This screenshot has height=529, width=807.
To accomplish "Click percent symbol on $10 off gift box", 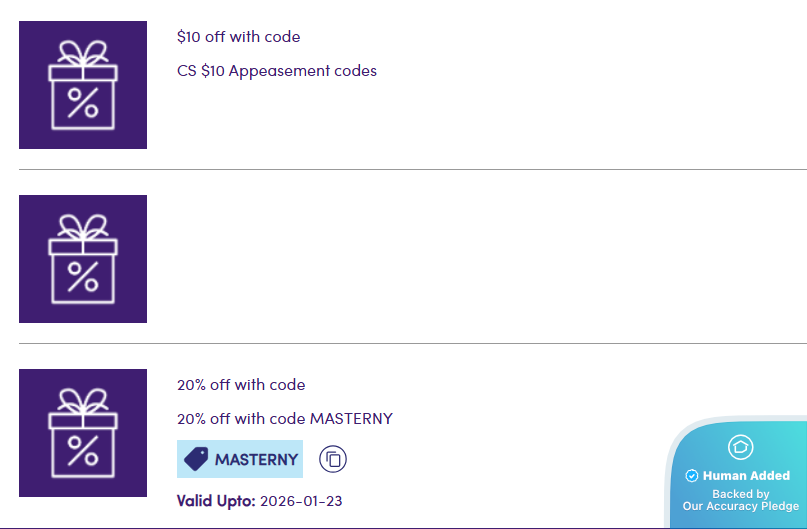I will tap(83, 103).
